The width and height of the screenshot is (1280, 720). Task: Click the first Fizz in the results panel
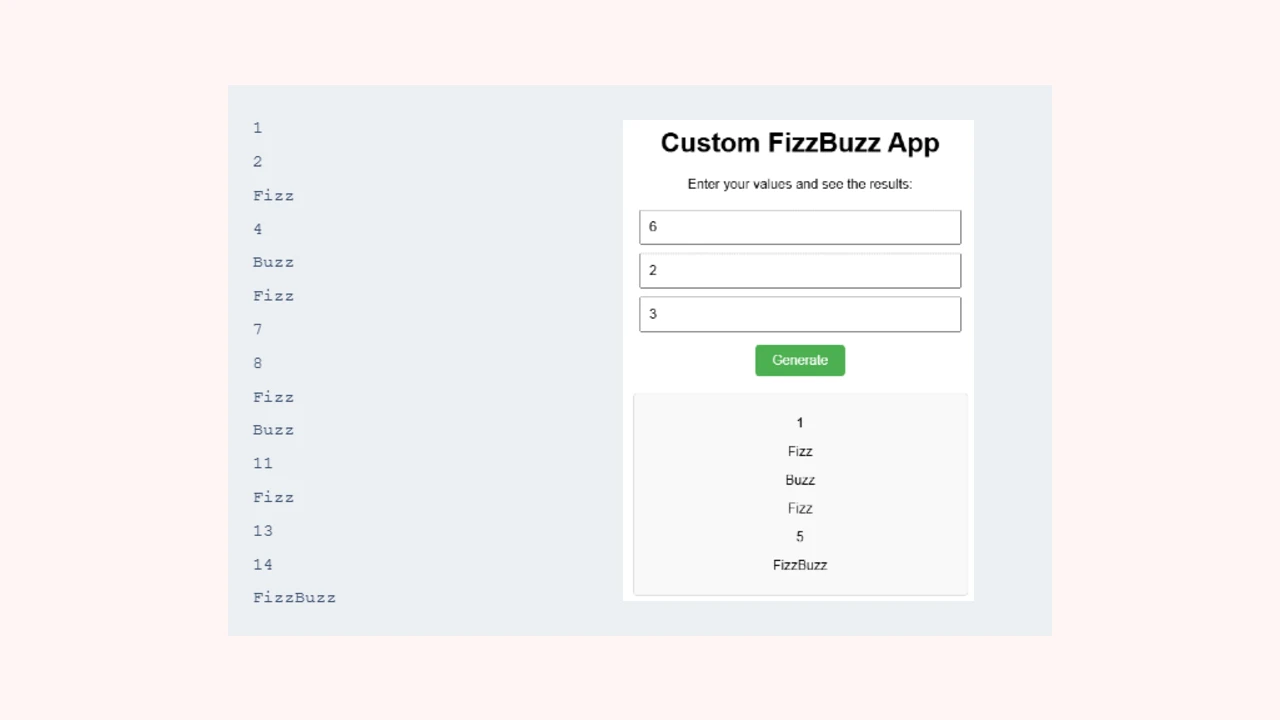point(800,451)
